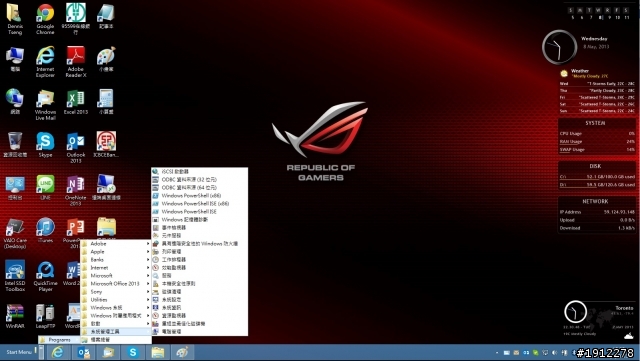Launch QuickTime Player shortcut
Image resolution: width=640 pixels, height=361 pixels.
[x=45, y=276]
